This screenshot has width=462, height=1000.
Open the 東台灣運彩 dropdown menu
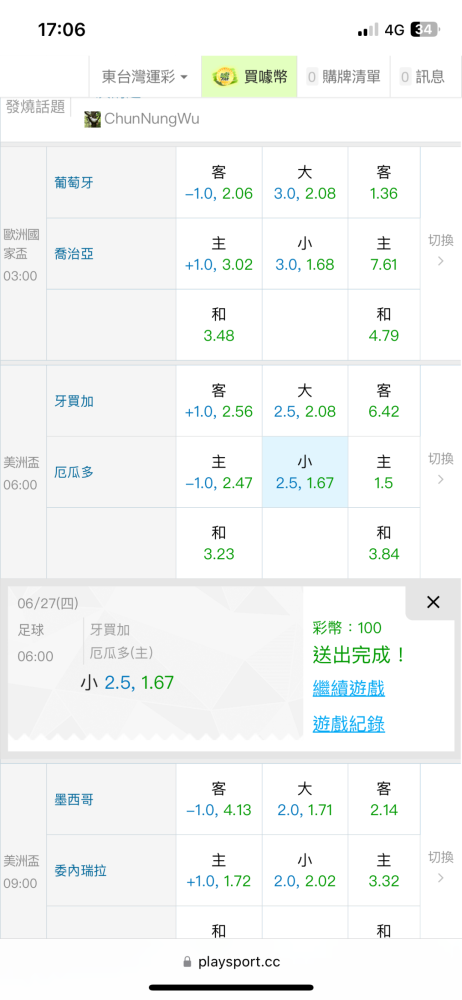click(145, 77)
